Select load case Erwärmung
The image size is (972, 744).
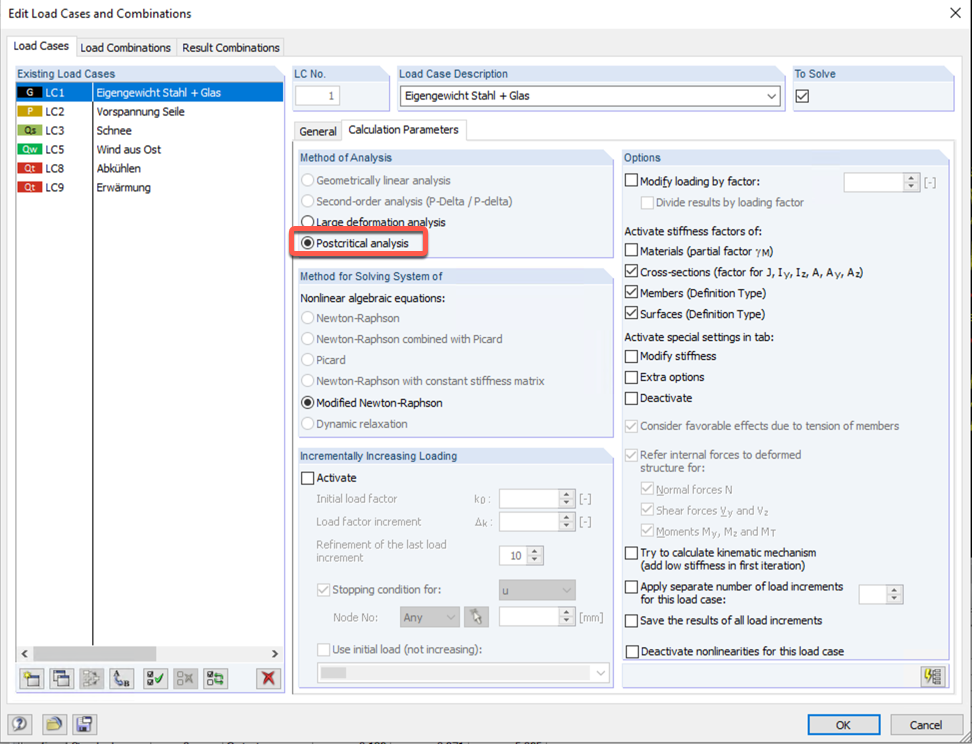click(150, 187)
